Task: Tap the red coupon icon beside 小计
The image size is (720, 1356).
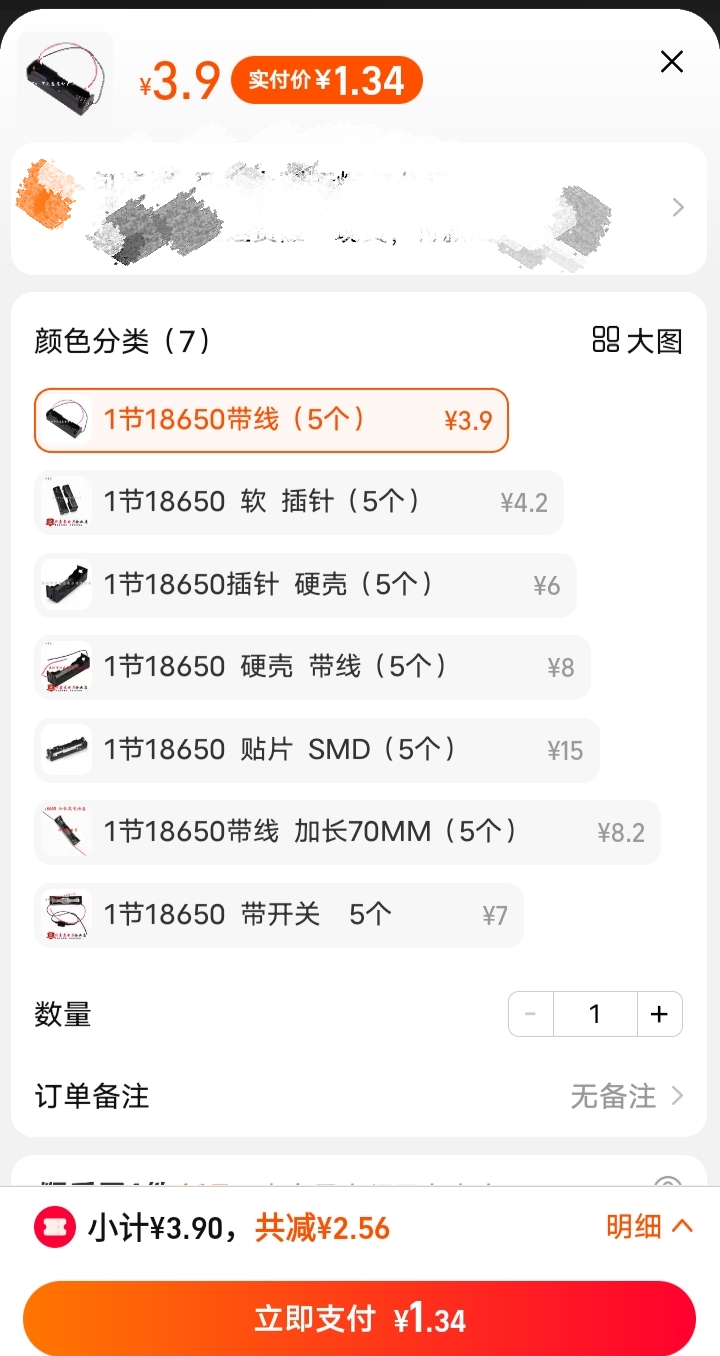Action: (55, 1227)
